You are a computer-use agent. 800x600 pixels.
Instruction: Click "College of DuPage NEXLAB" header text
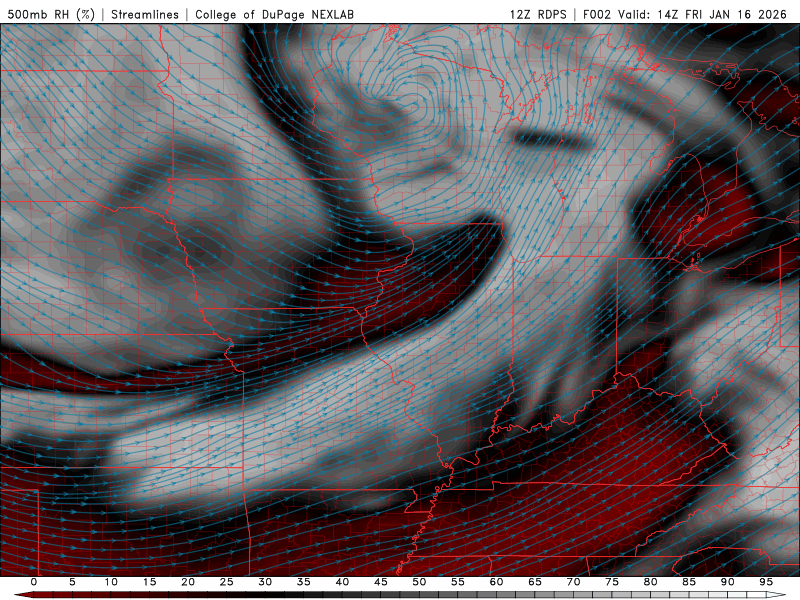coord(274,14)
